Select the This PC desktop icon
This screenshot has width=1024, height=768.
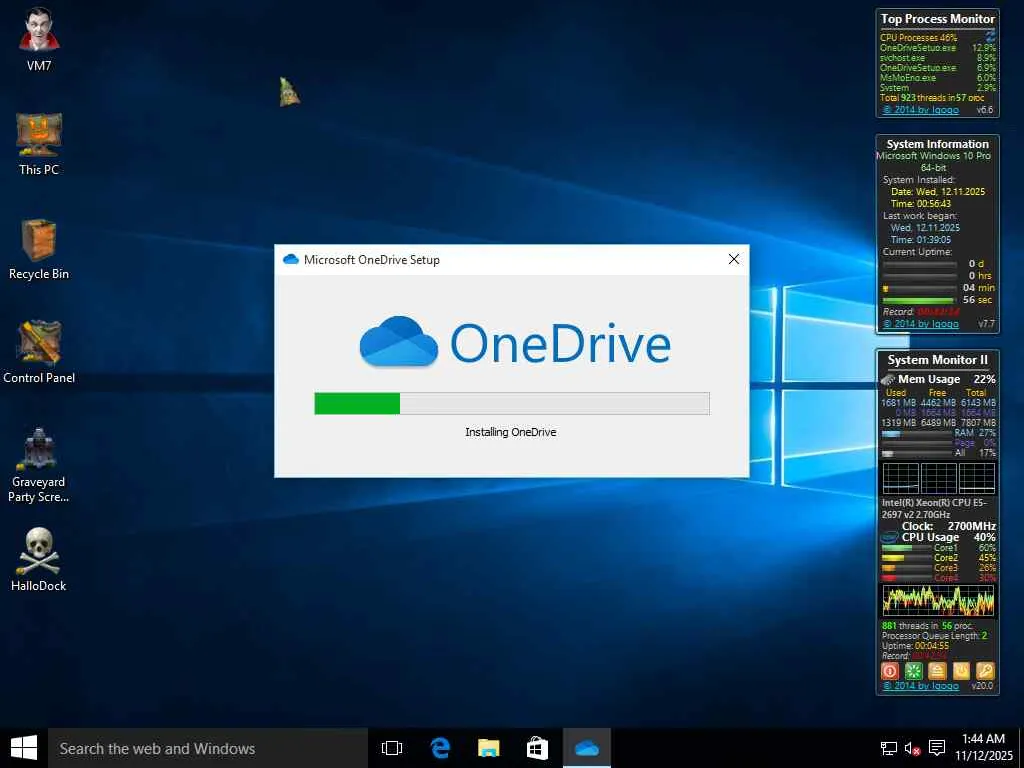click(39, 144)
